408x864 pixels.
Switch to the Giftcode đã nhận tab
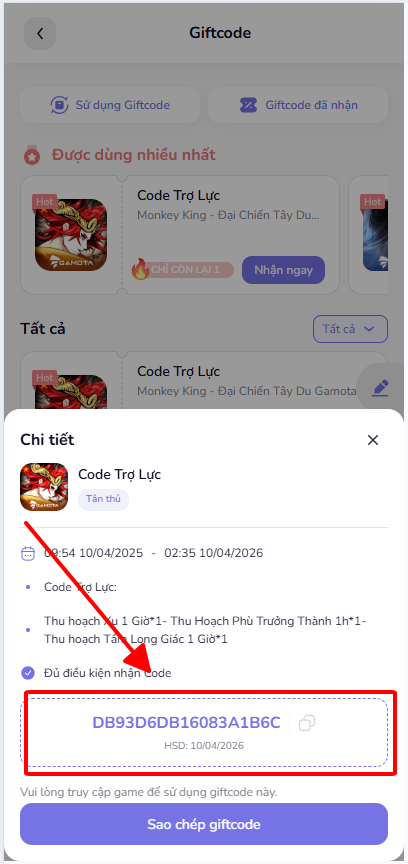[x=298, y=105]
